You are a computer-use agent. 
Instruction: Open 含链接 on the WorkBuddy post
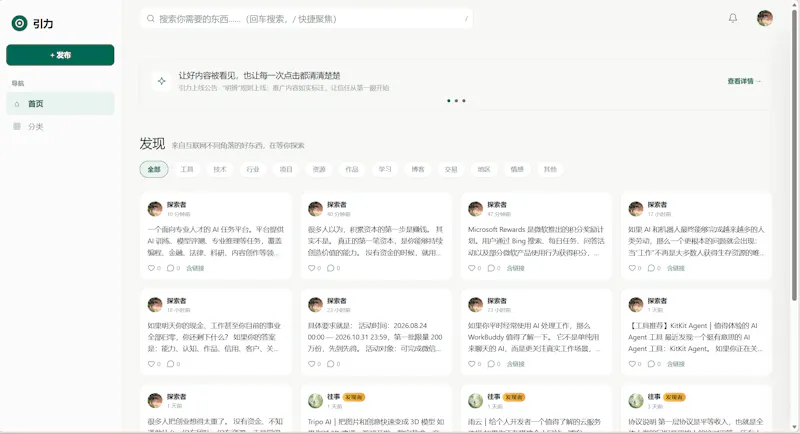(515, 364)
